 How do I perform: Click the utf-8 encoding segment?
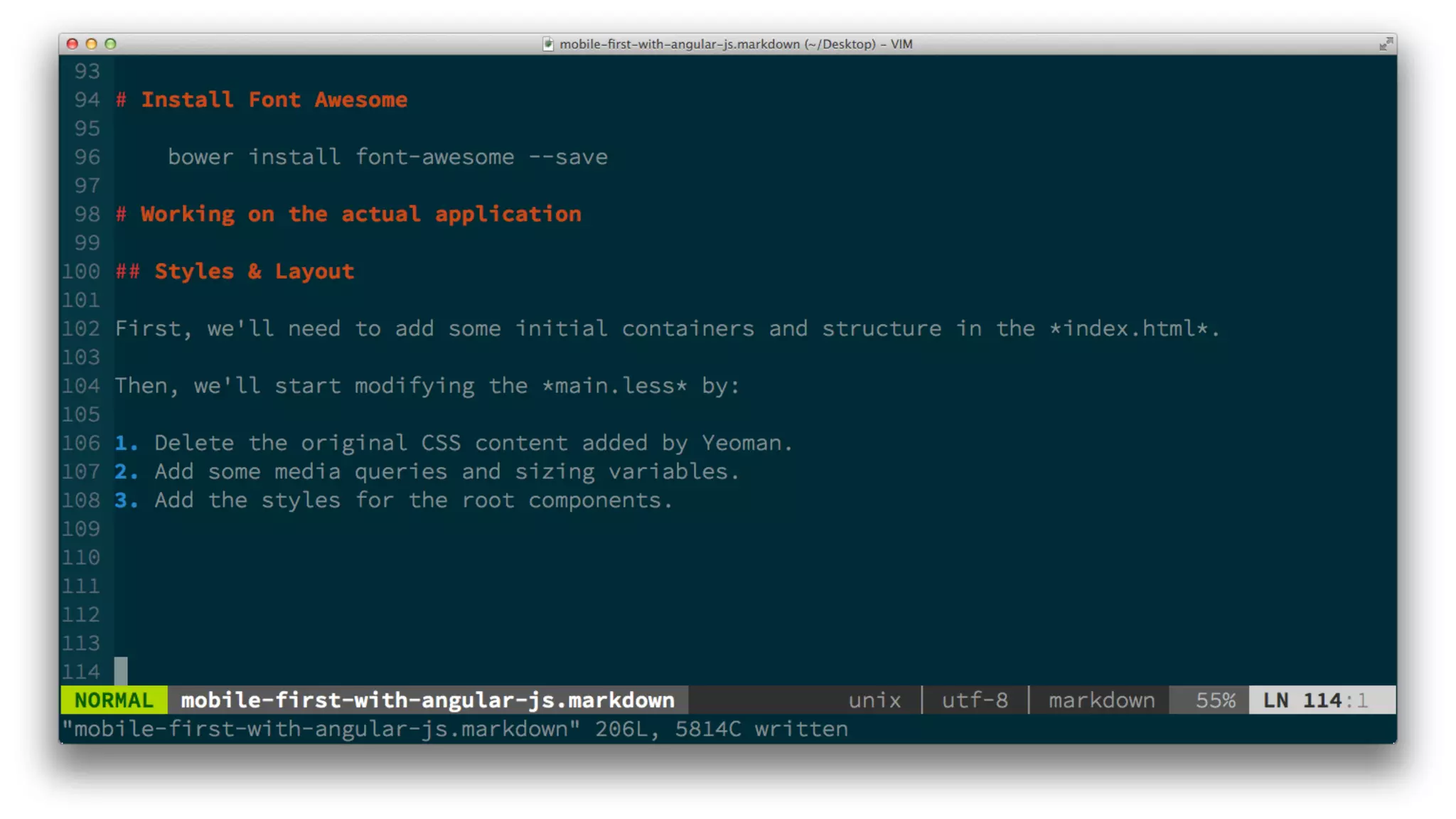[x=975, y=700]
